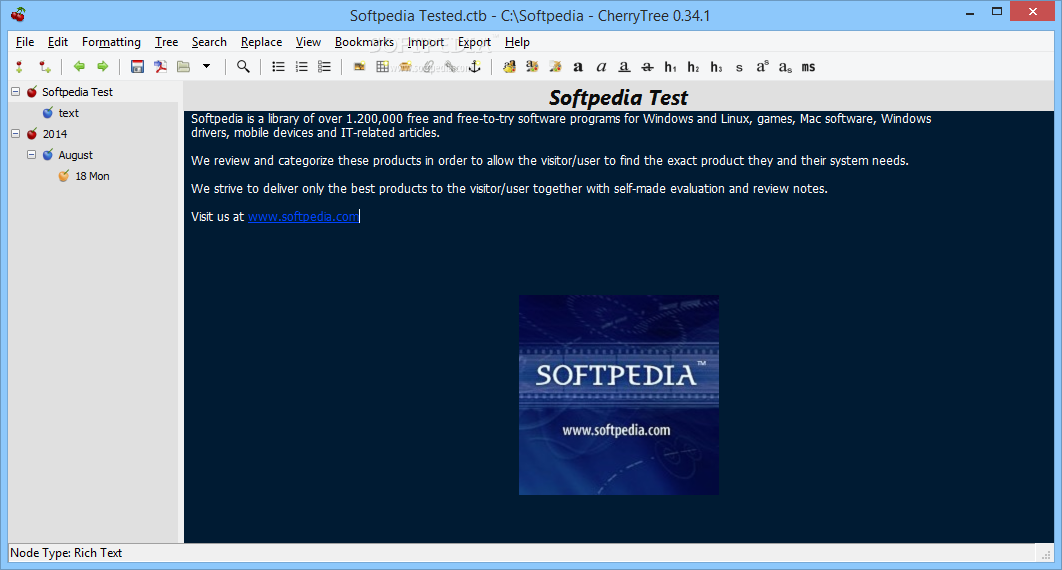Screen dimensions: 1062x570
Task: Open the Bookmarks menu
Action: (x=364, y=42)
